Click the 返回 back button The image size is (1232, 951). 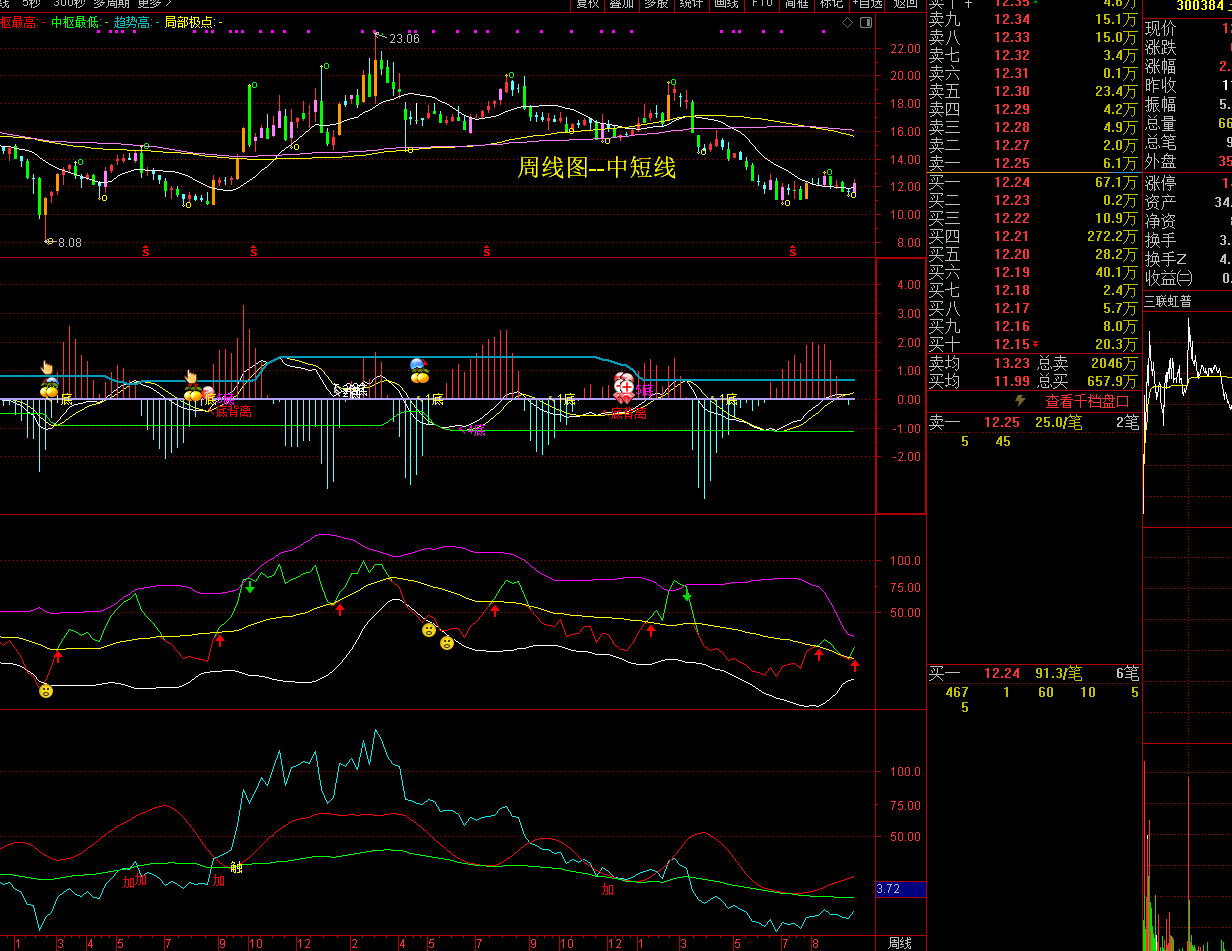point(905,4)
